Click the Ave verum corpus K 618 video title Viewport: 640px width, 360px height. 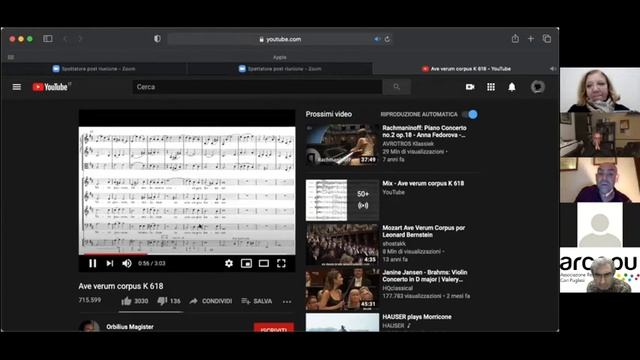point(121,286)
